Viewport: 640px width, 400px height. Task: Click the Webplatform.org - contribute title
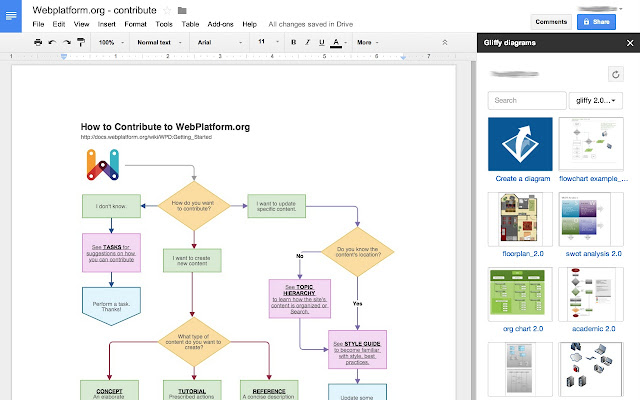click(94, 10)
